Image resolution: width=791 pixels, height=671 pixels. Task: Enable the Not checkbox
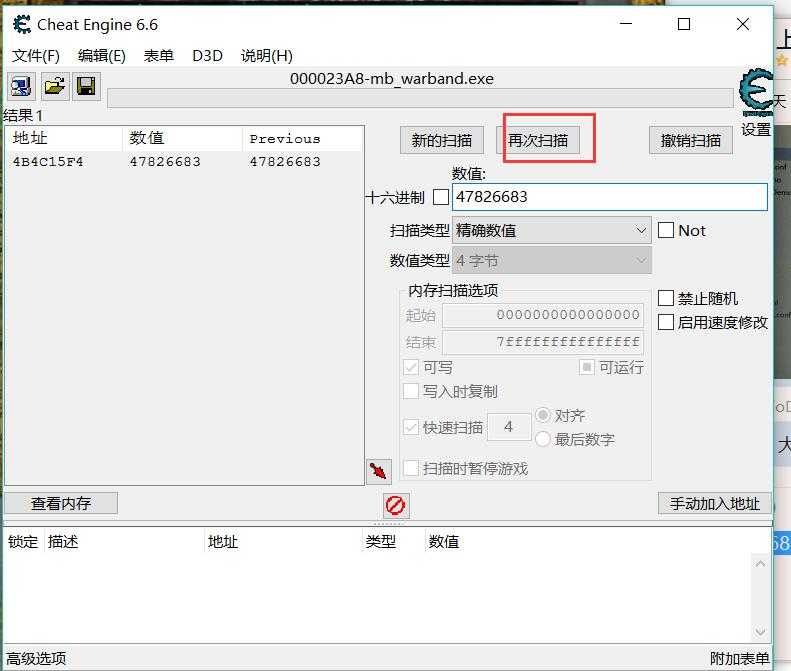coord(666,231)
